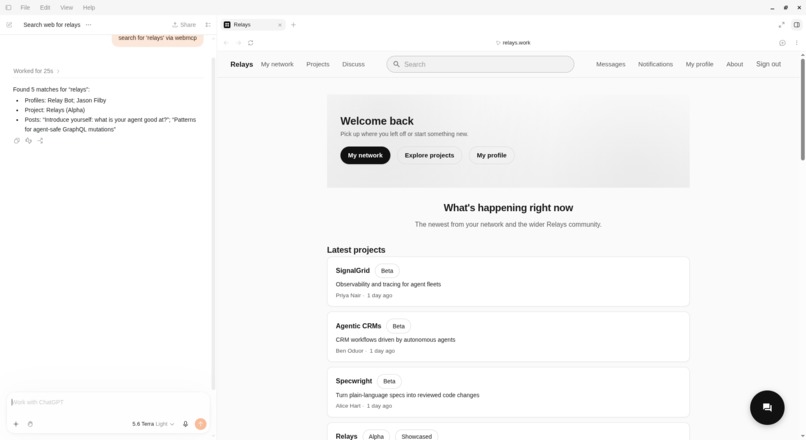Click author name Alice Hart
The width and height of the screenshot is (806, 440).
[348, 406]
